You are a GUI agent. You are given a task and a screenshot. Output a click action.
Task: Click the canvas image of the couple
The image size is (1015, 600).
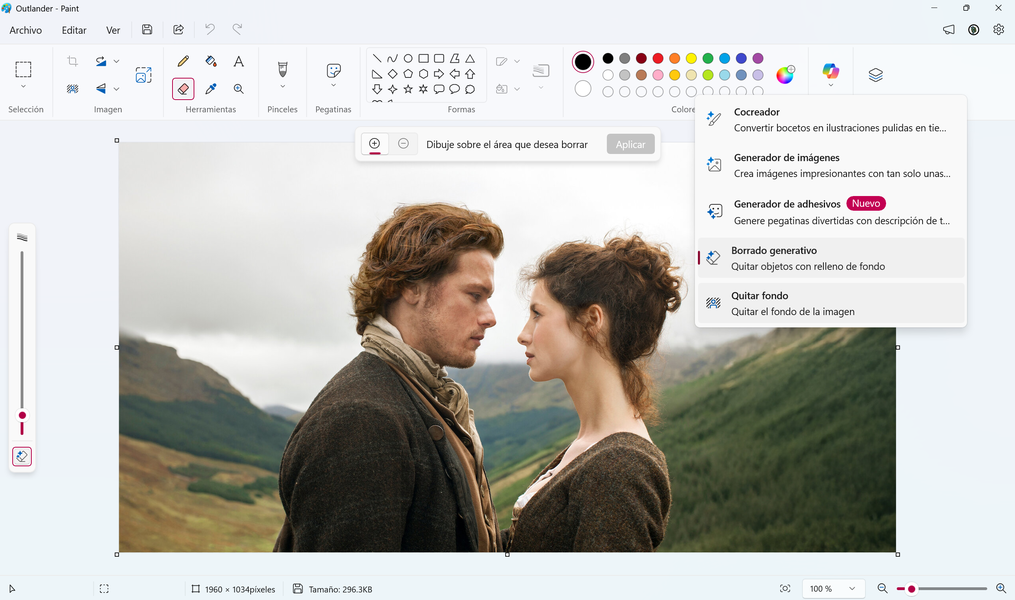tap(507, 347)
